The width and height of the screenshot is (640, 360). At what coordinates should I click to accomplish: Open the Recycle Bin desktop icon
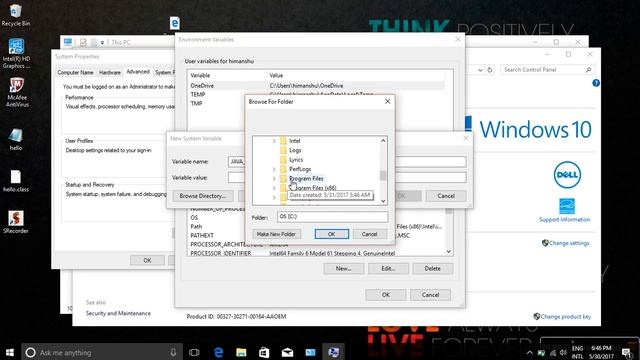pyautogui.click(x=16, y=15)
